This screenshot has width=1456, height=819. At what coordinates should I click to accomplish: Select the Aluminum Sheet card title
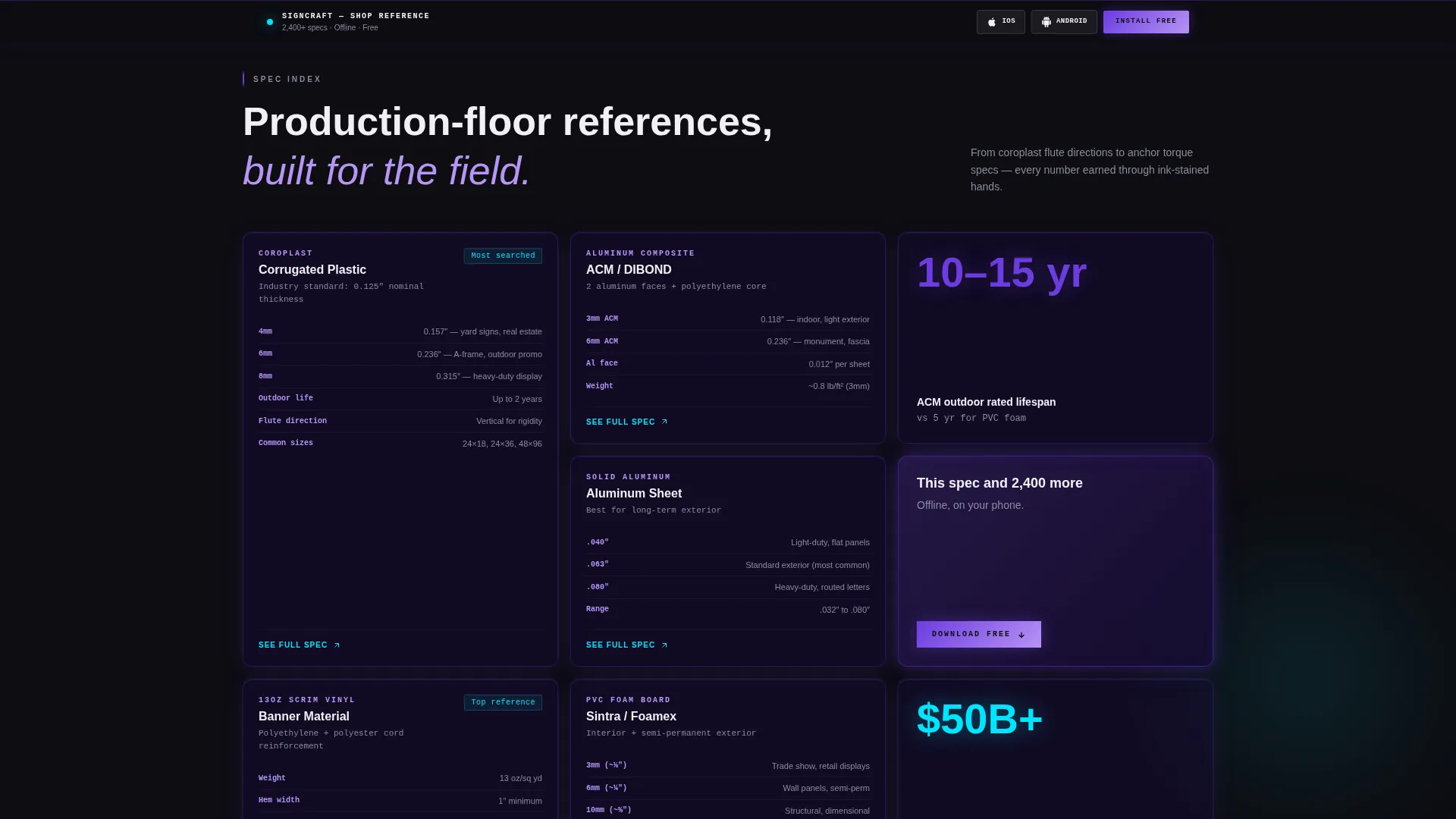click(x=634, y=494)
